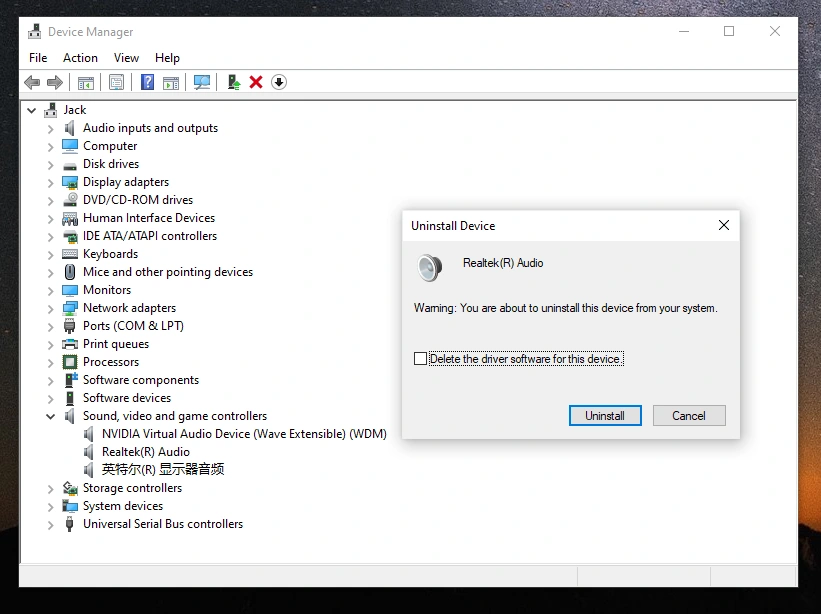Expand Audio inputs and outputs
821x614 pixels.
(x=50, y=129)
